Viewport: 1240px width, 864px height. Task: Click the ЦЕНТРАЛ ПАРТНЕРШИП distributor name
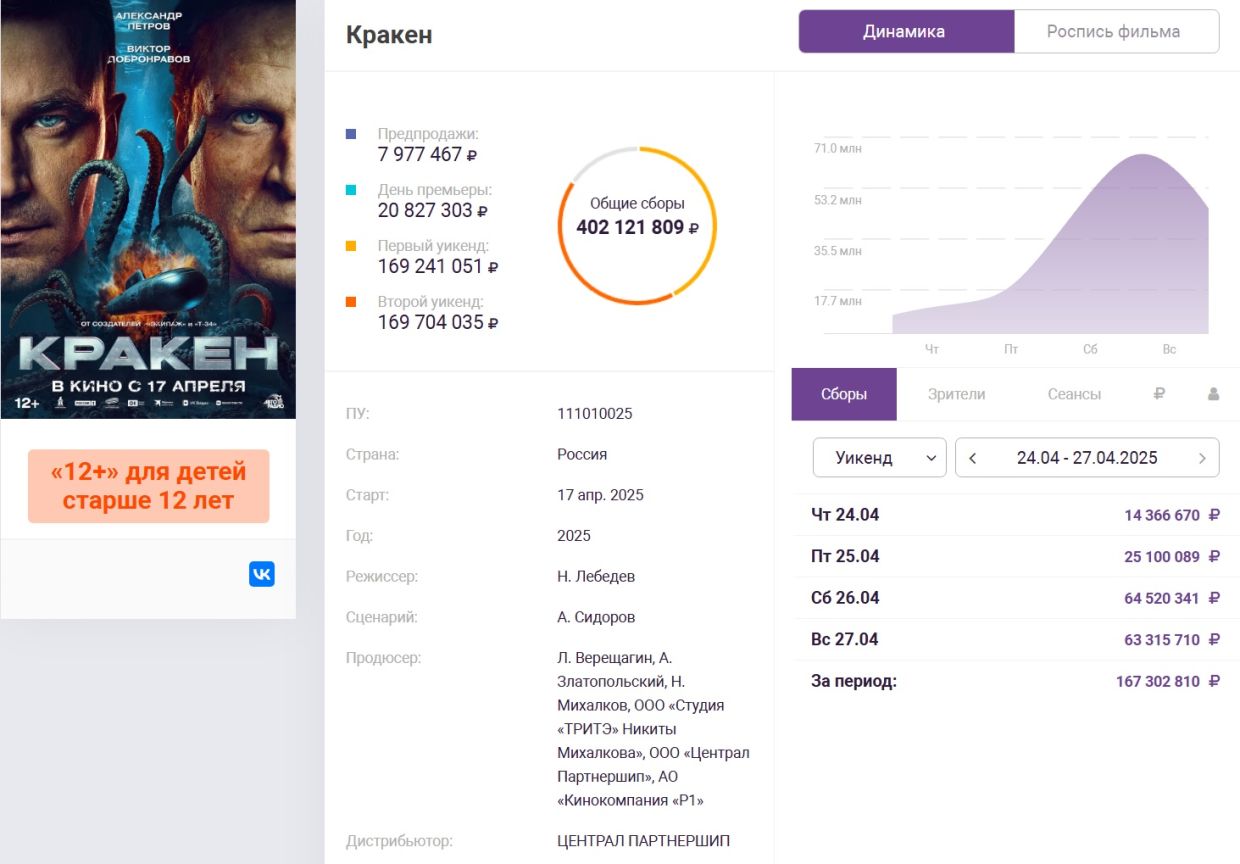tap(643, 841)
